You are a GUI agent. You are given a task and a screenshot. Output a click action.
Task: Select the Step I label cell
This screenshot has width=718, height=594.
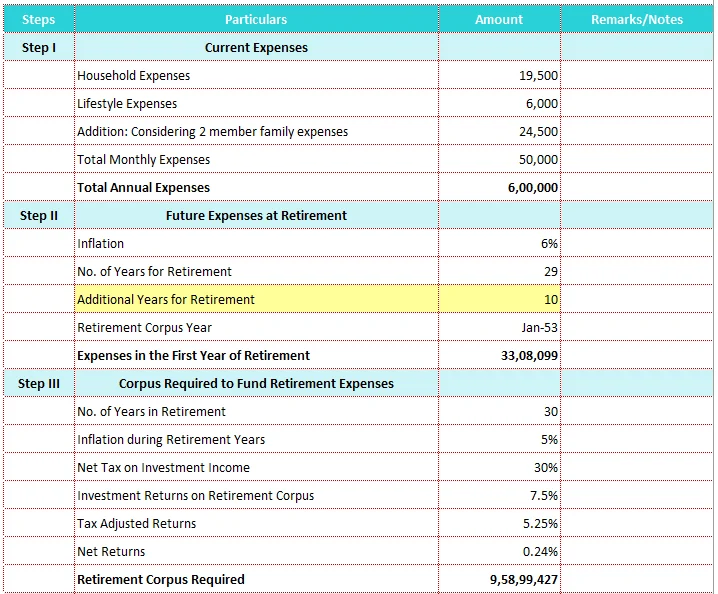pyautogui.click(x=38, y=47)
